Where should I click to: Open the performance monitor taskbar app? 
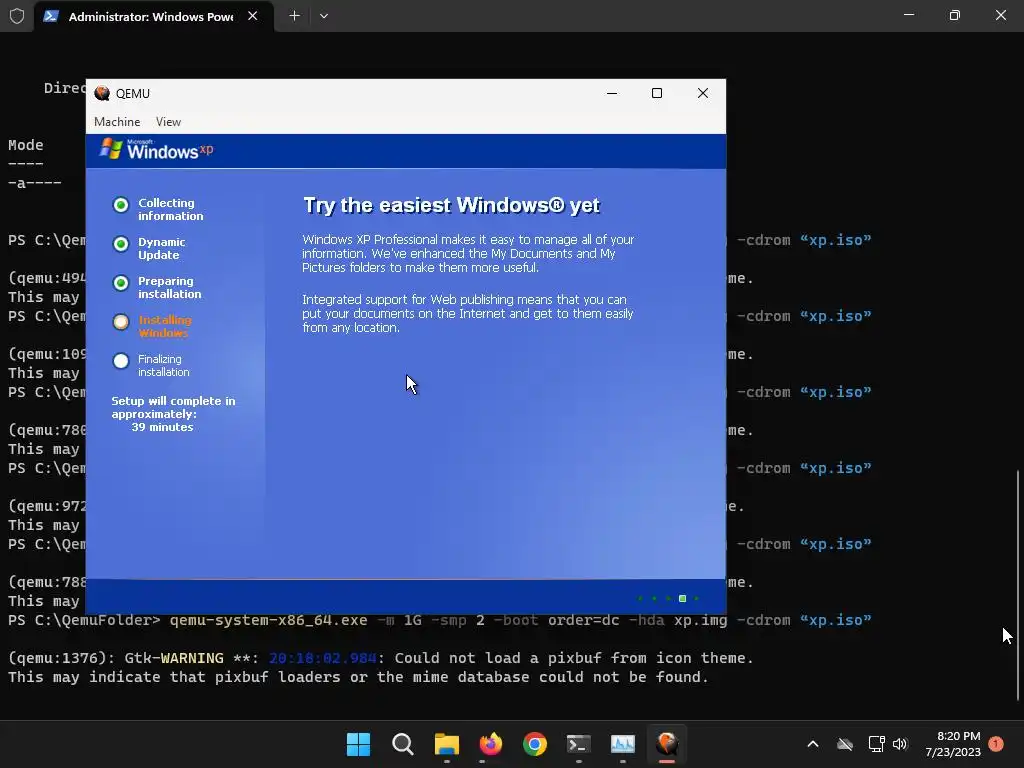[623, 744]
